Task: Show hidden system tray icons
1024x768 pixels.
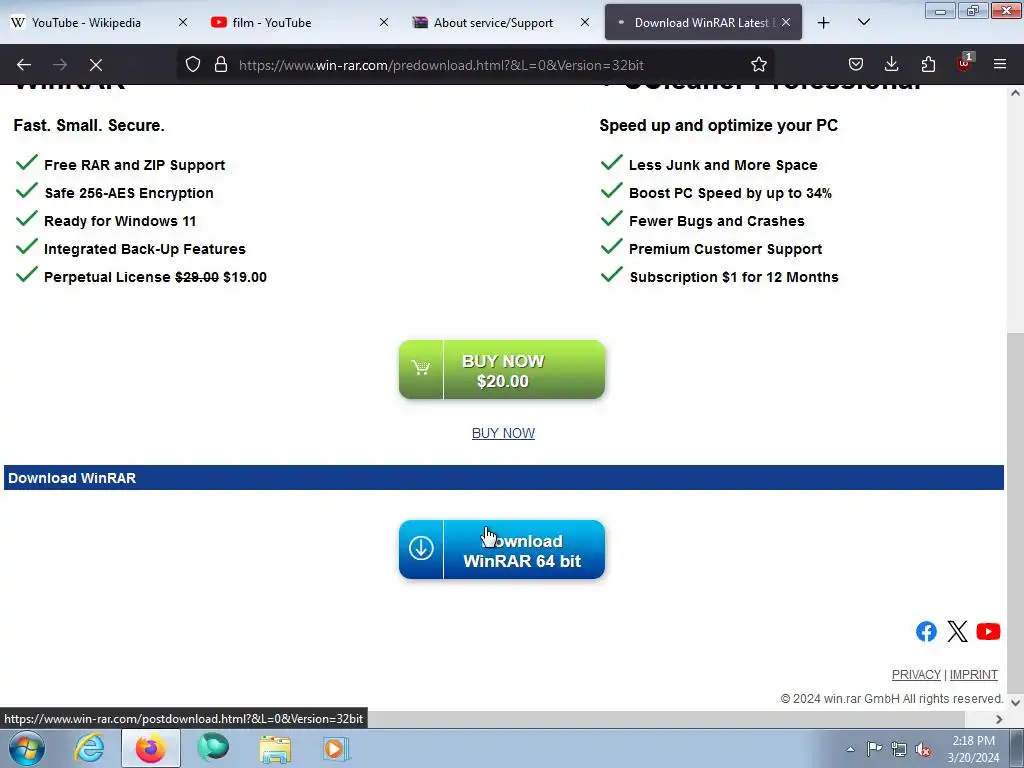Action: pos(850,749)
